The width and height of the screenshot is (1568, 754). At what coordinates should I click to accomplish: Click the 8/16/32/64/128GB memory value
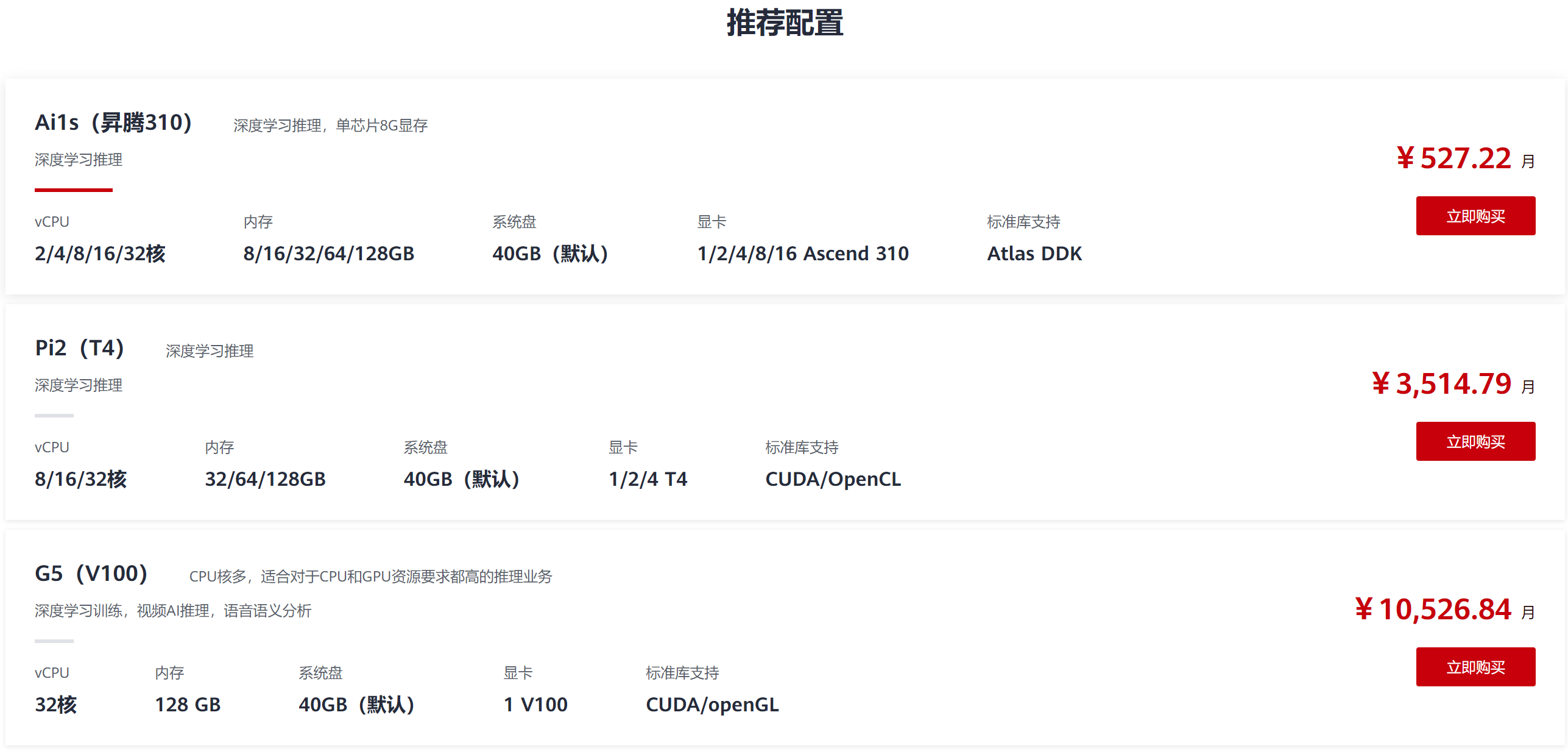[x=328, y=254]
